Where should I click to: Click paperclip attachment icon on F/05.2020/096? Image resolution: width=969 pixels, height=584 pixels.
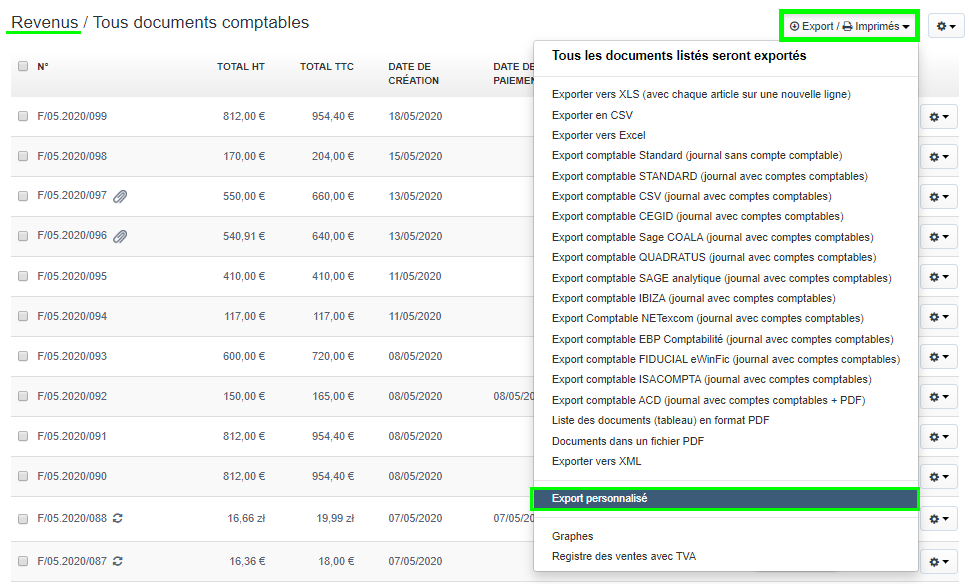pyautogui.click(x=120, y=236)
